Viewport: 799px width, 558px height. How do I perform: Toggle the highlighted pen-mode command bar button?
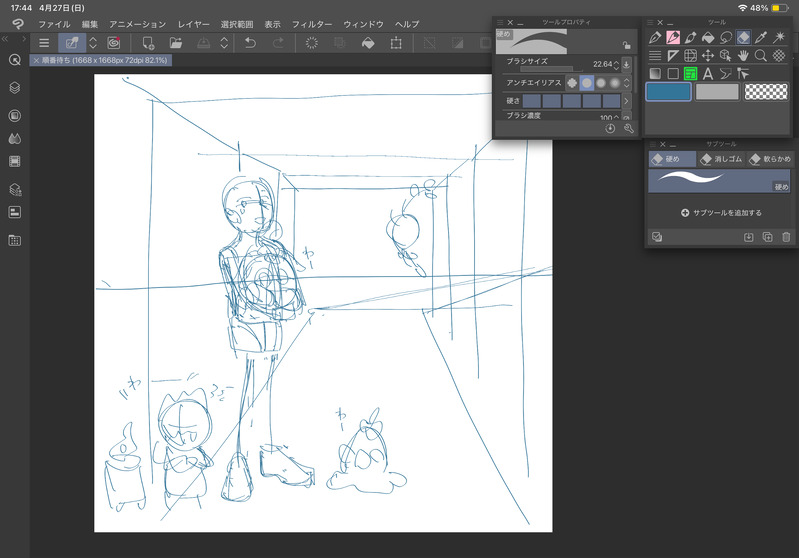[x=72, y=43]
